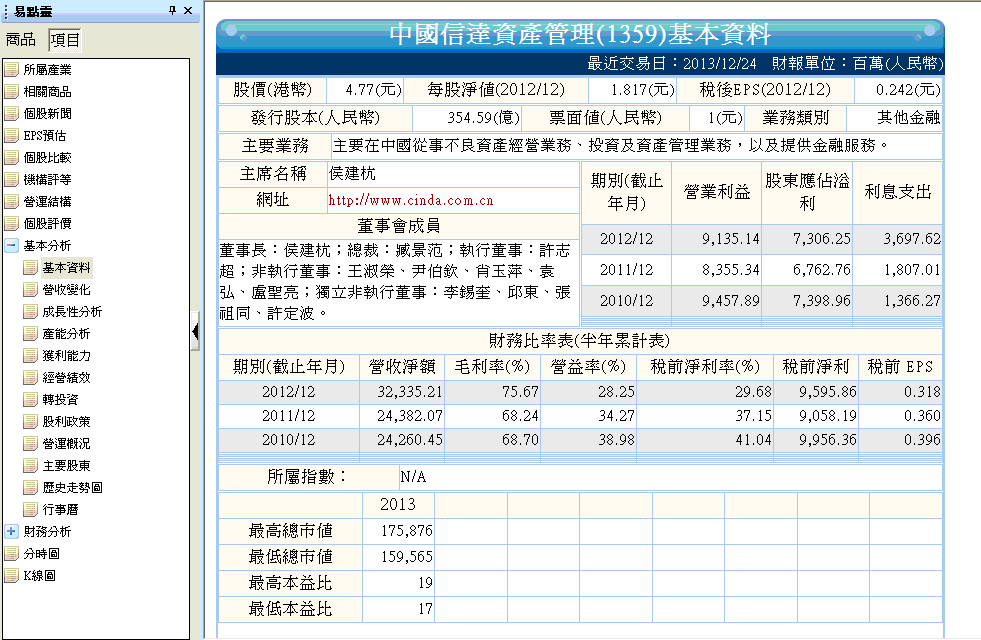Click the pre-tax EPS value 0.396

tap(922, 440)
